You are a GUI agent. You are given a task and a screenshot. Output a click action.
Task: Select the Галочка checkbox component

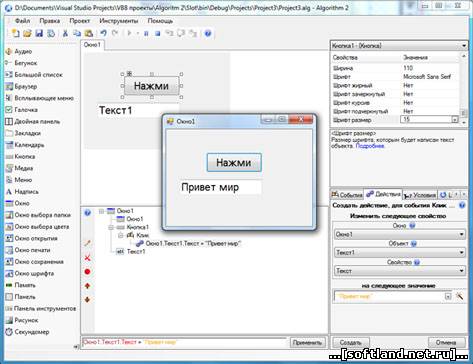click(x=22, y=110)
